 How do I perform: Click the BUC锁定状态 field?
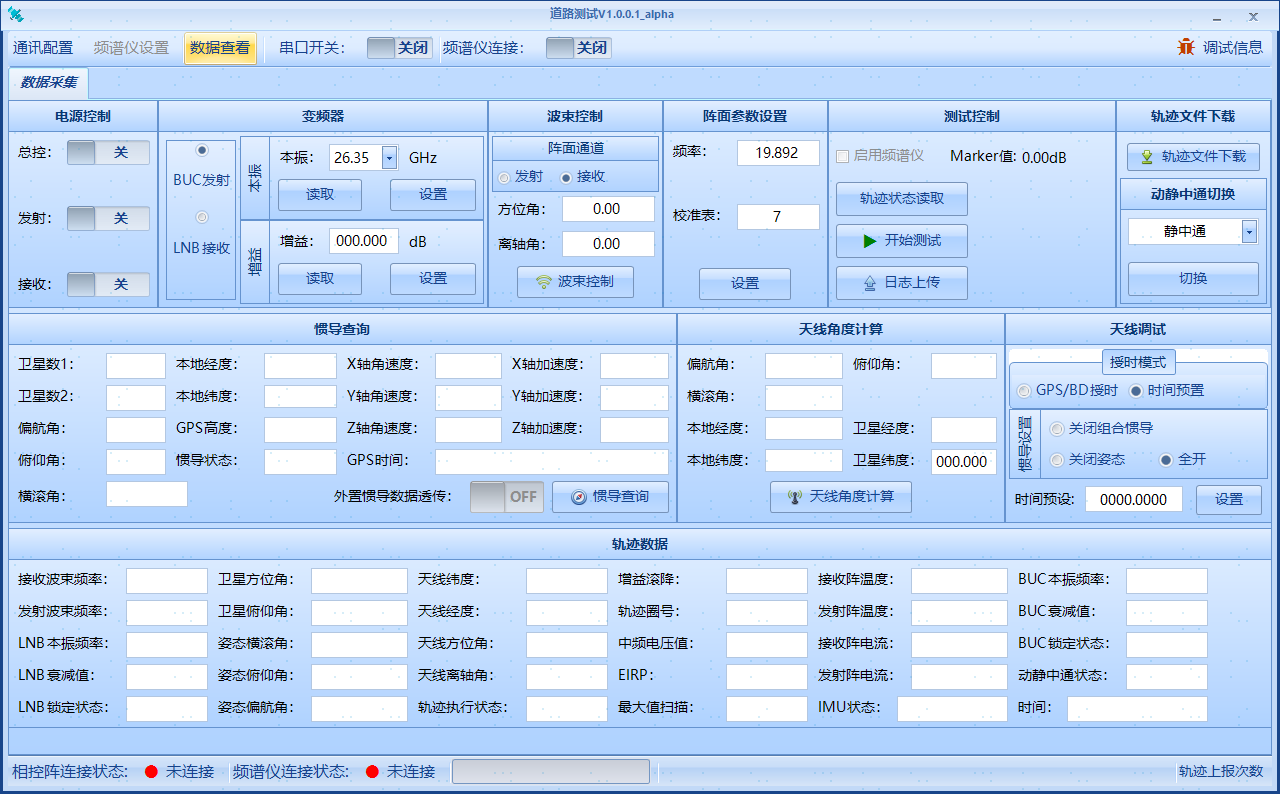(1167, 645)
